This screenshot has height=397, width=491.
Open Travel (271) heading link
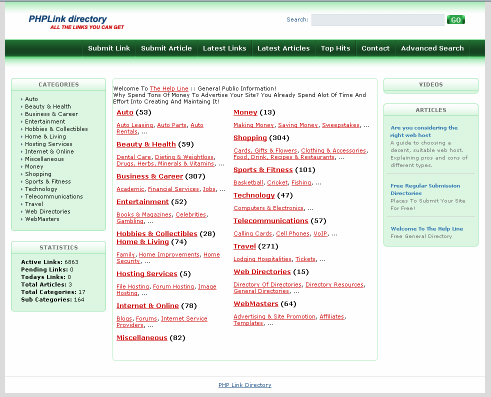coord(244,247)
